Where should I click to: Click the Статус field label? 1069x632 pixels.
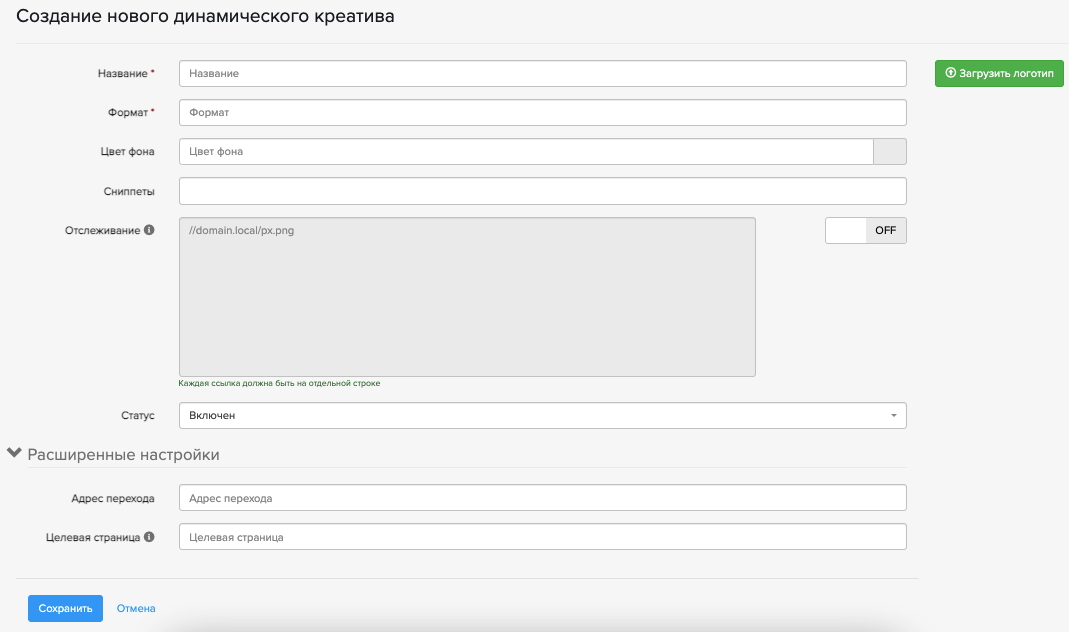click(137, 415)
